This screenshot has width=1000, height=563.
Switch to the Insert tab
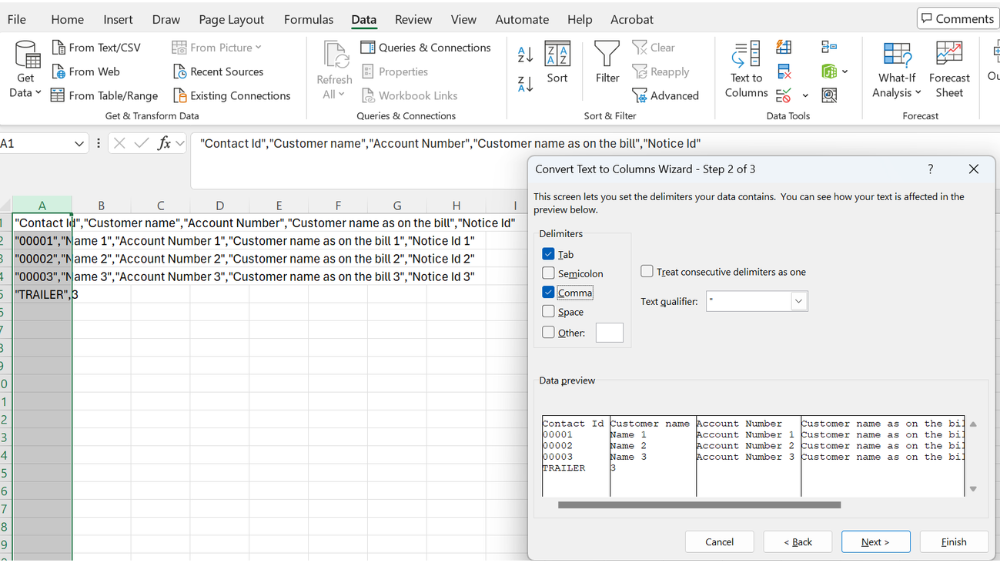(x=118, y=20)
